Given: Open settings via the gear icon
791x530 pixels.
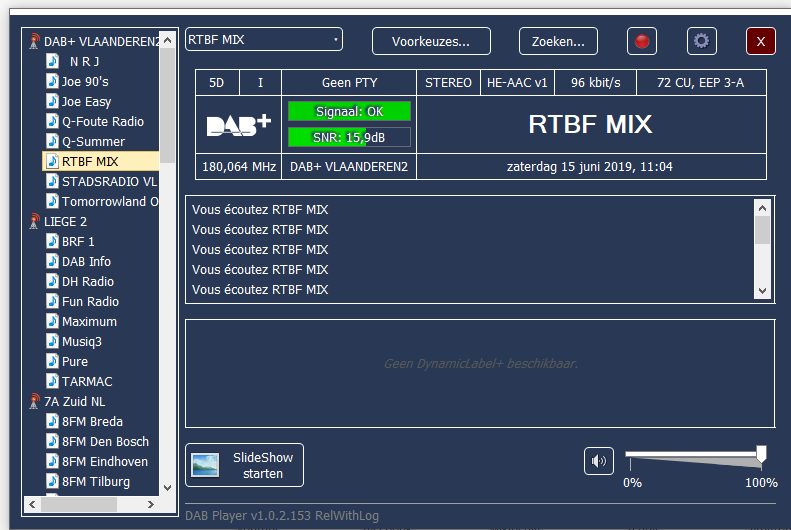Looking at the screenshot, I should click(701, 41).
